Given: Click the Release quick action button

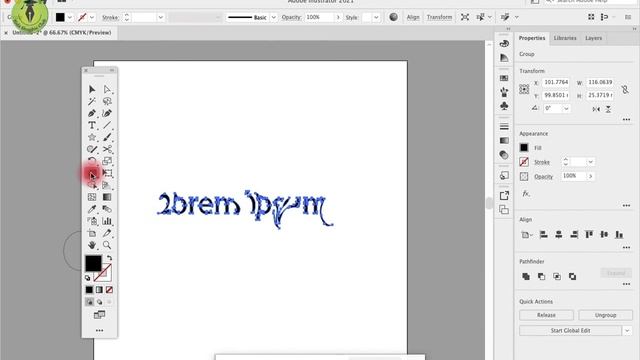Looking at the screenshot, I should coord(546,315).
